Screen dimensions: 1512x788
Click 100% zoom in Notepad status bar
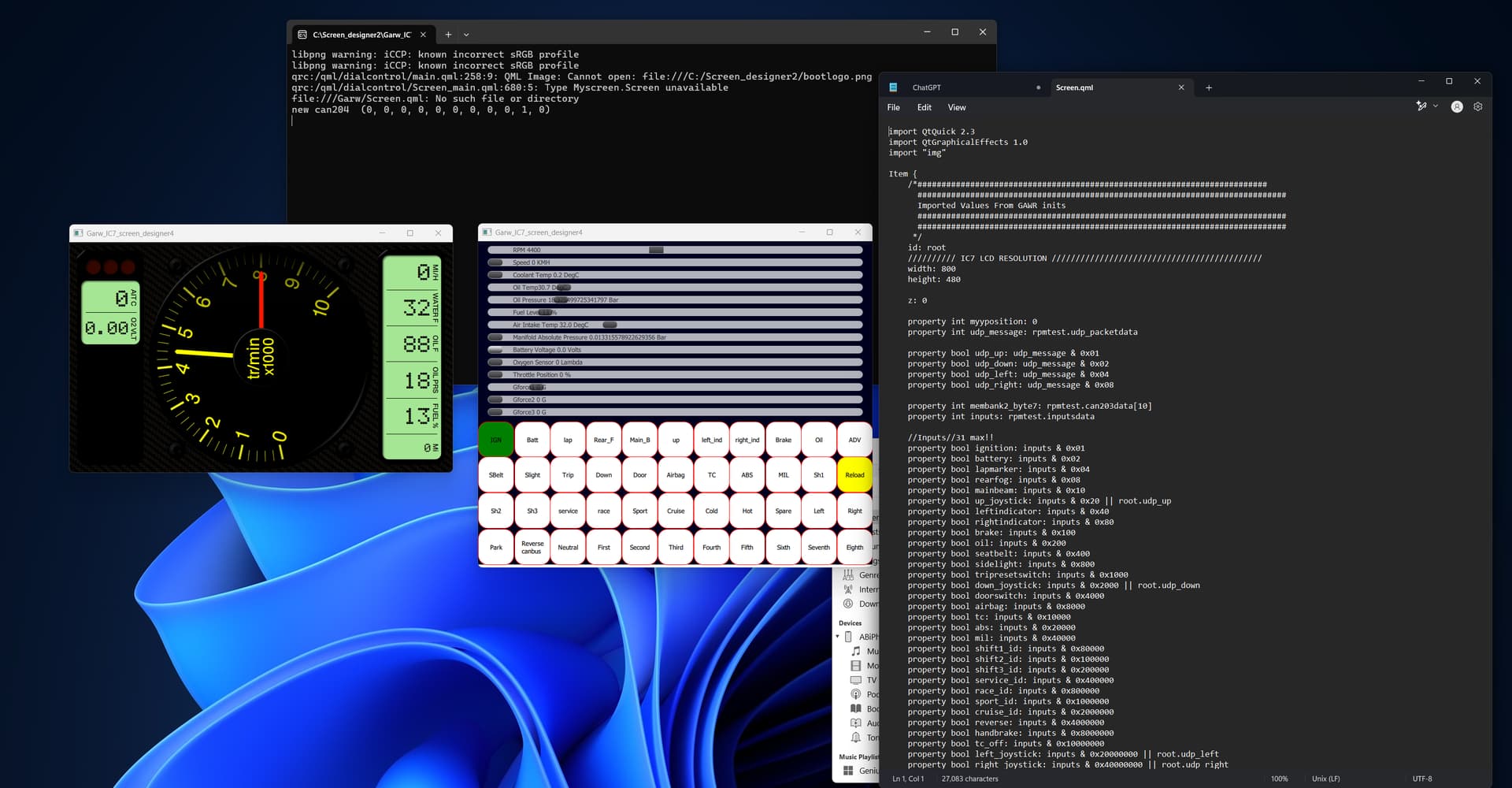pyautogui.click(x=1279, y=779)
